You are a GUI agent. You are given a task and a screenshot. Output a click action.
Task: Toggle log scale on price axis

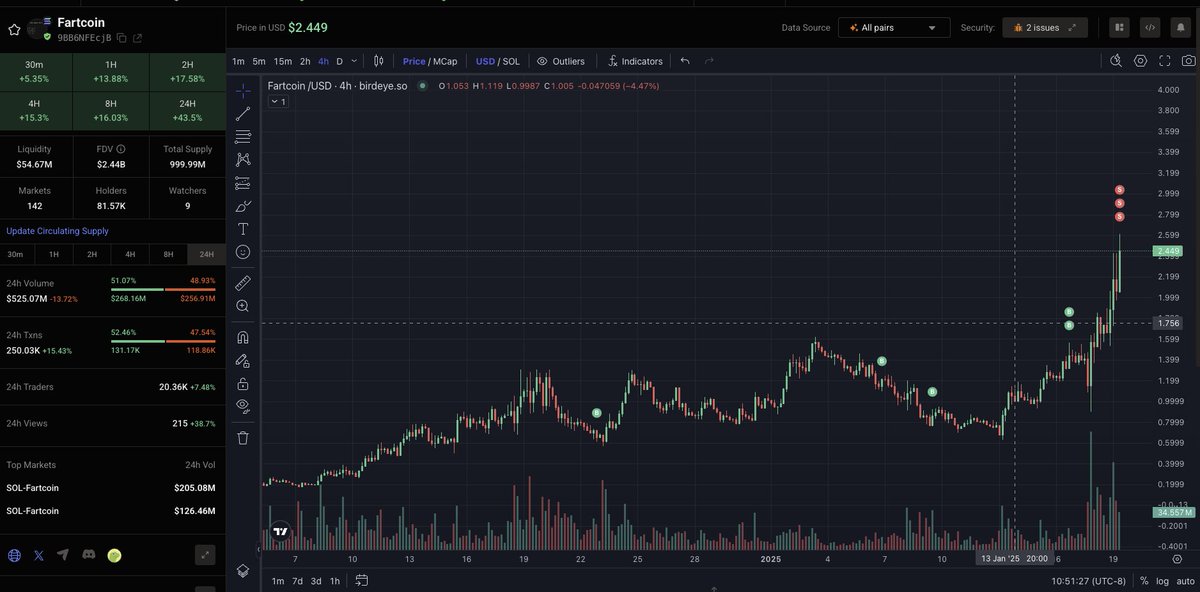pos(1162,580)
